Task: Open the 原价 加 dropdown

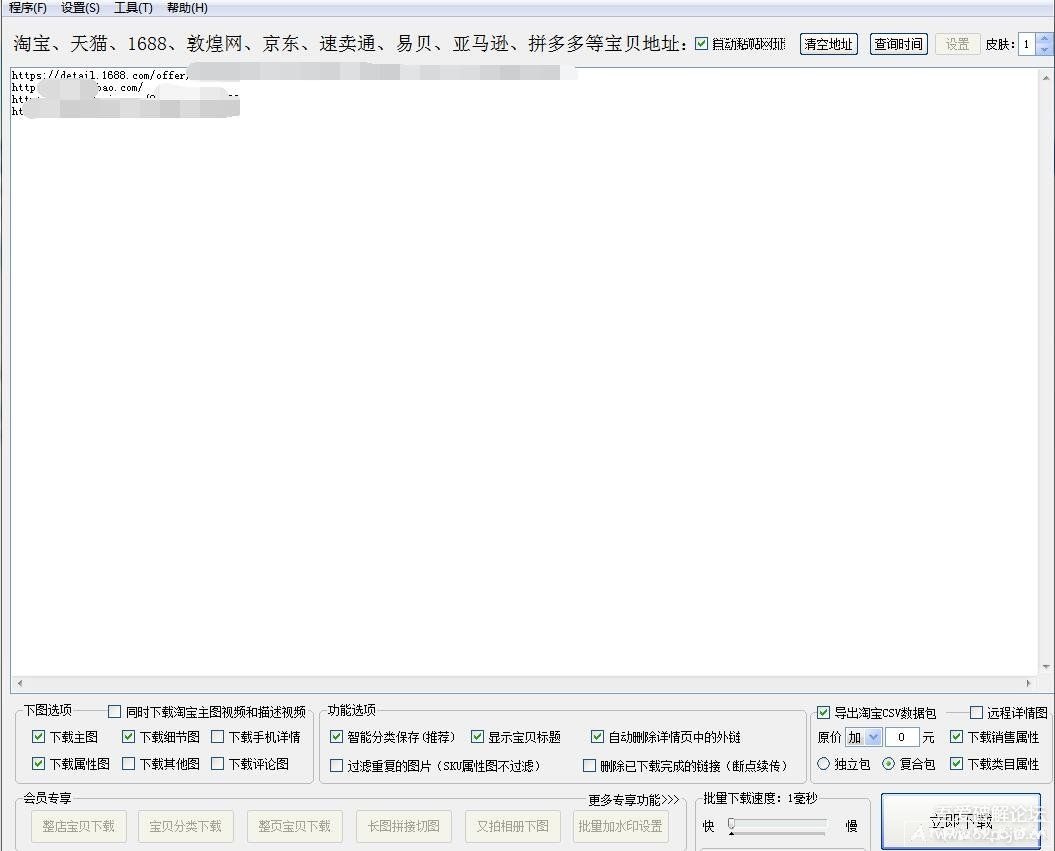Action: [872, 737]
